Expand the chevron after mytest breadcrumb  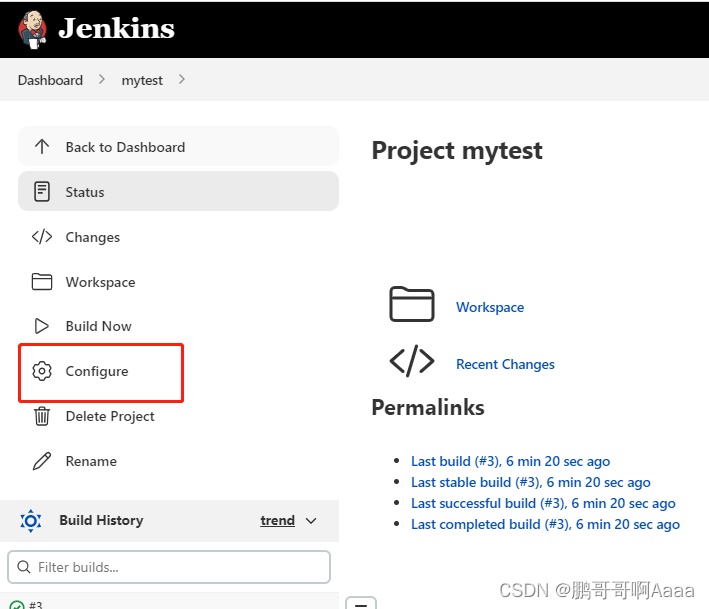point(182,80)
